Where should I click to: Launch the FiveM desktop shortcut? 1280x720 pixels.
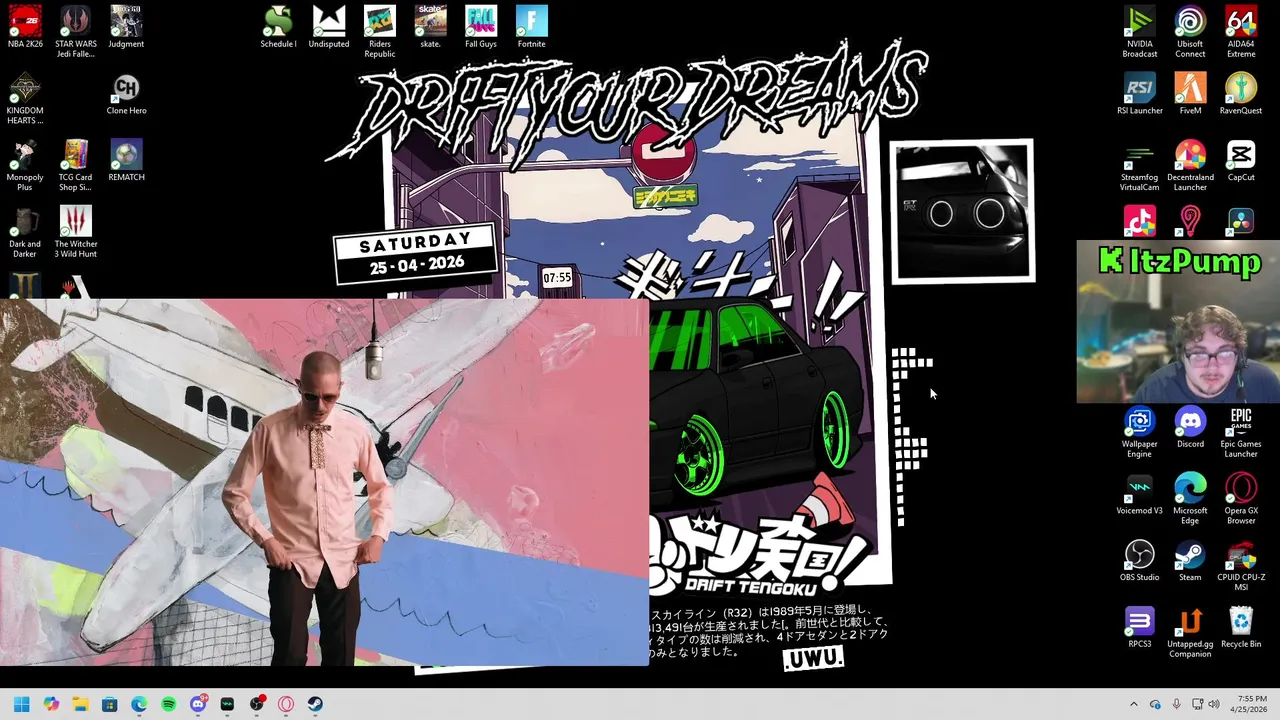pyautogui.click(x=1190, y=94)
